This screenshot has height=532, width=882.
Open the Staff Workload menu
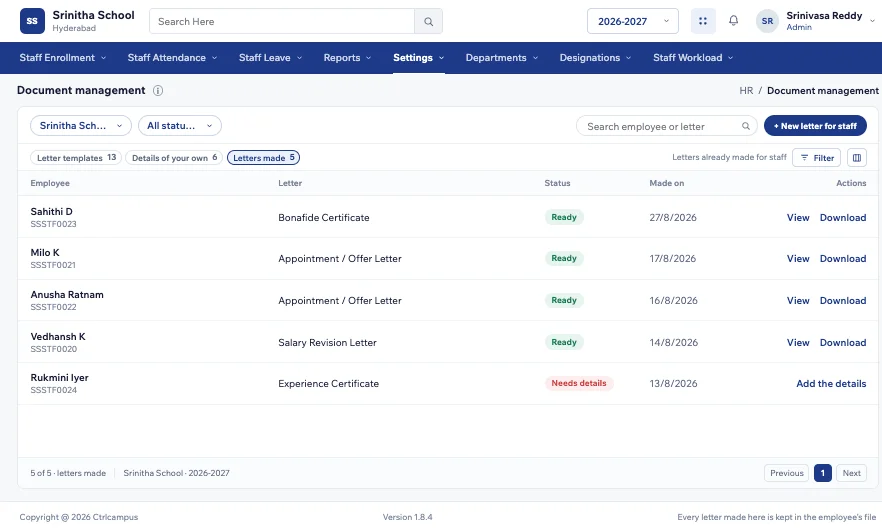693,57
